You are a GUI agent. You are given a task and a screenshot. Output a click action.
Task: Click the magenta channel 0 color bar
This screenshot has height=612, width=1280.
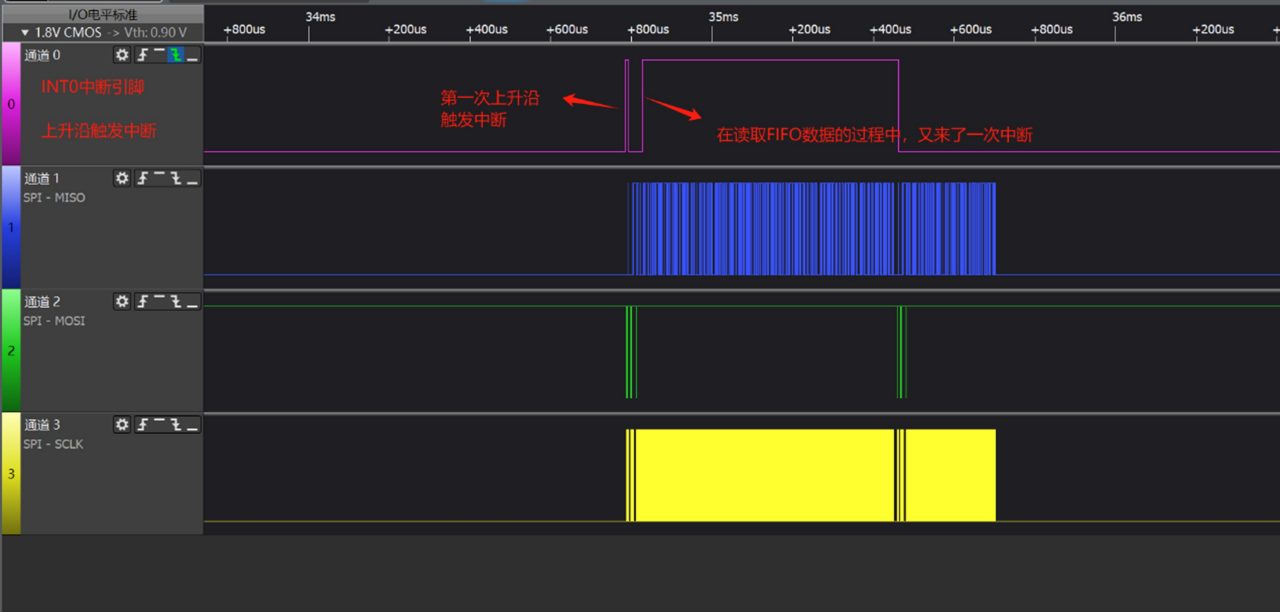[x=10, y=104]
